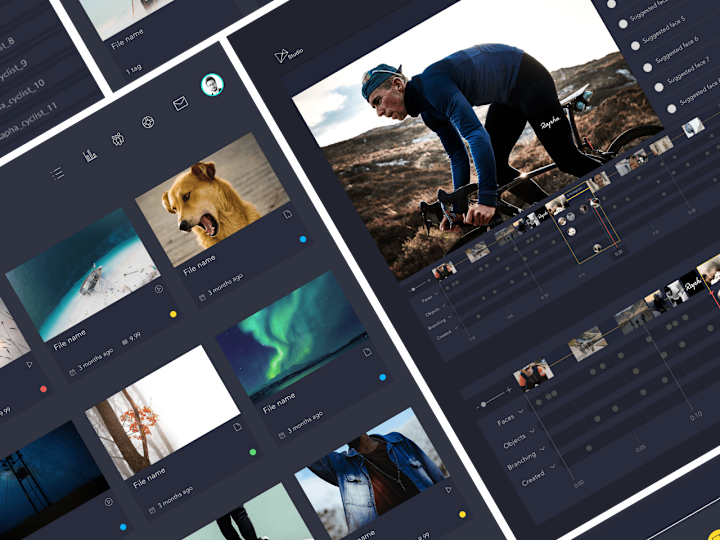Screen dimensions: 720x540
Task: Click 'File name' on the aurora card
Action: coord(279,403)
